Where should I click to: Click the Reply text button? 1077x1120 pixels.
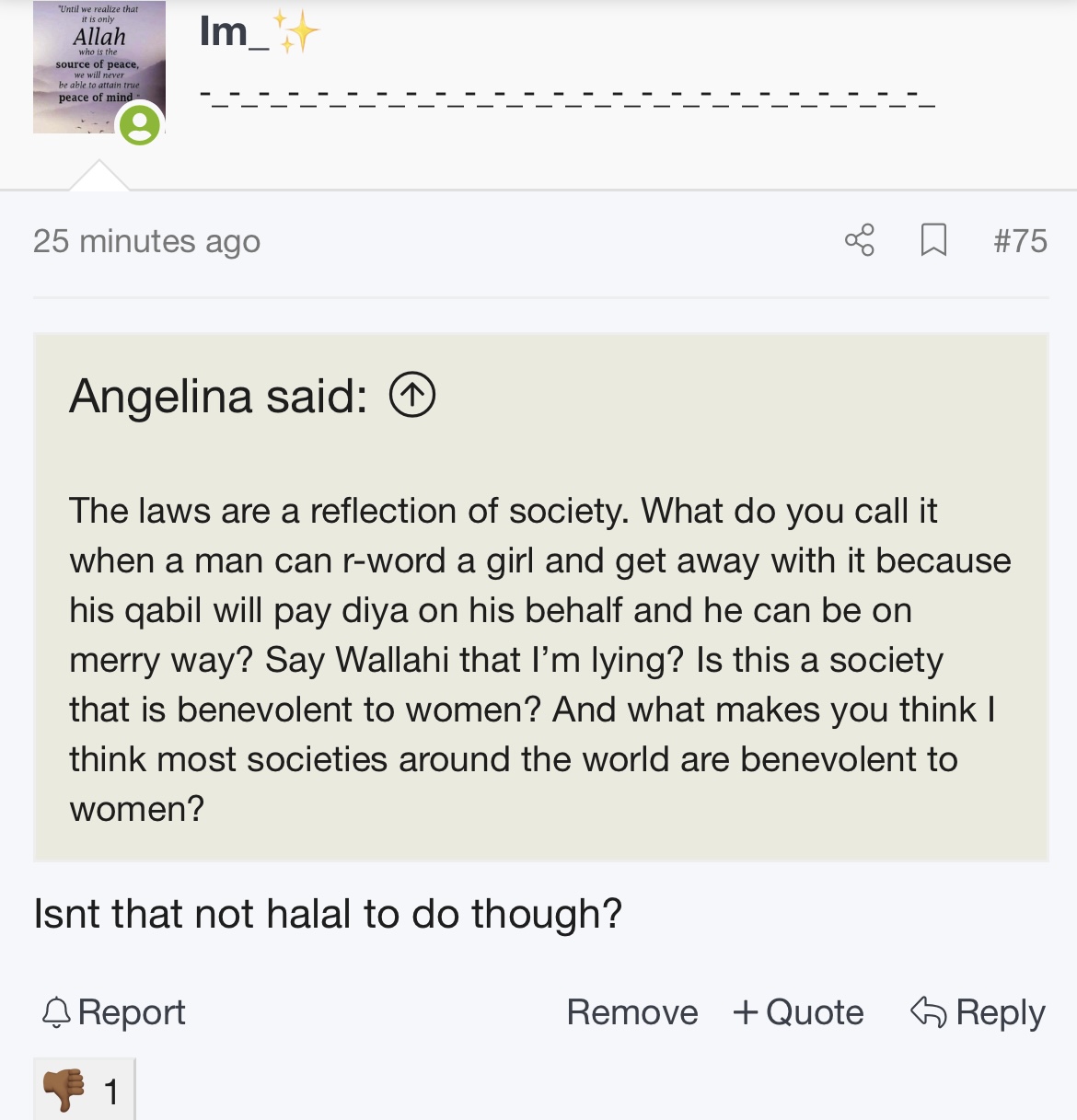1001,1012
